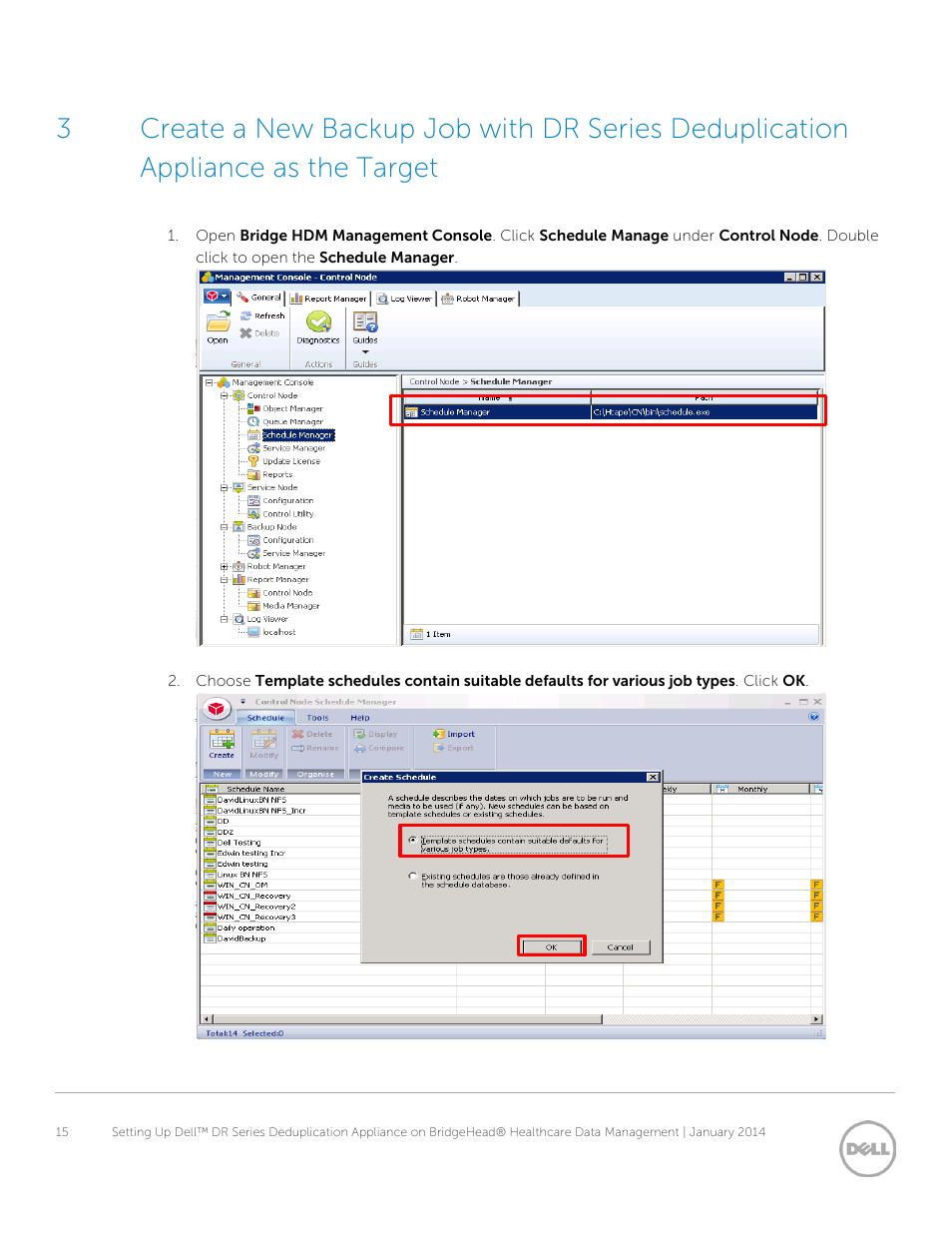Select the Daily operation schedule row
This screenshot has width=952, height=1233.
pyautogui.click(x=279, y=927)
